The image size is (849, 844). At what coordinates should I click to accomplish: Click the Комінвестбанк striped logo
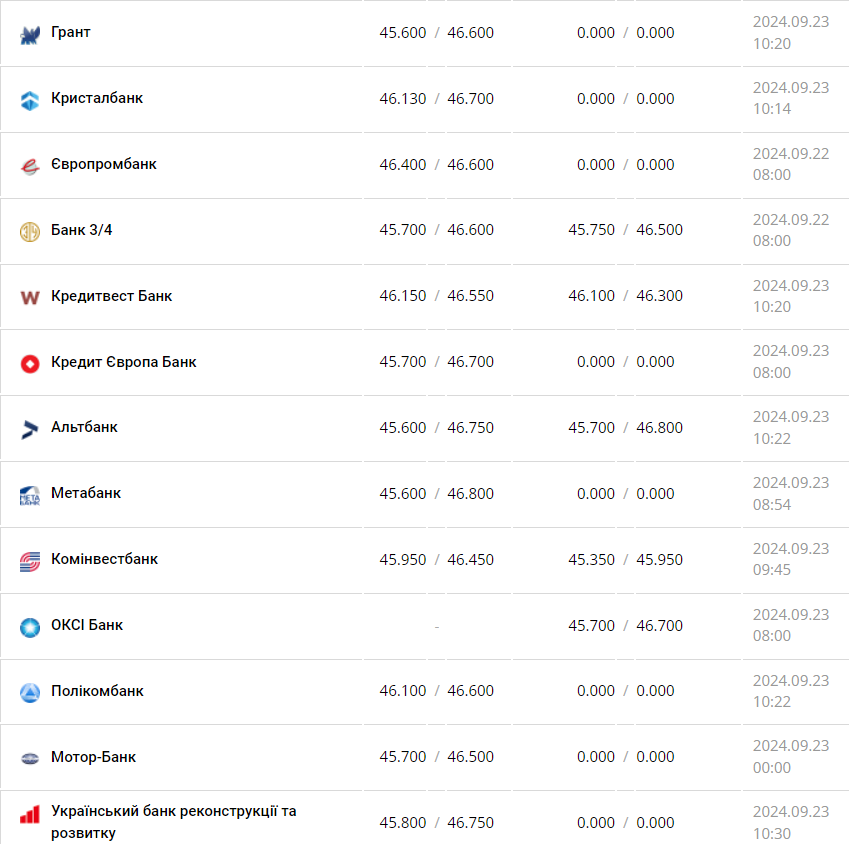click(x=29, y=561)
